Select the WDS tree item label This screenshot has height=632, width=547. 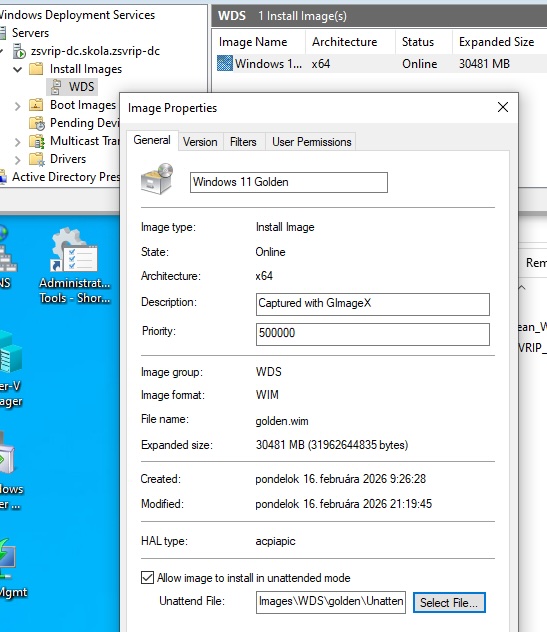tap(81, 87)
